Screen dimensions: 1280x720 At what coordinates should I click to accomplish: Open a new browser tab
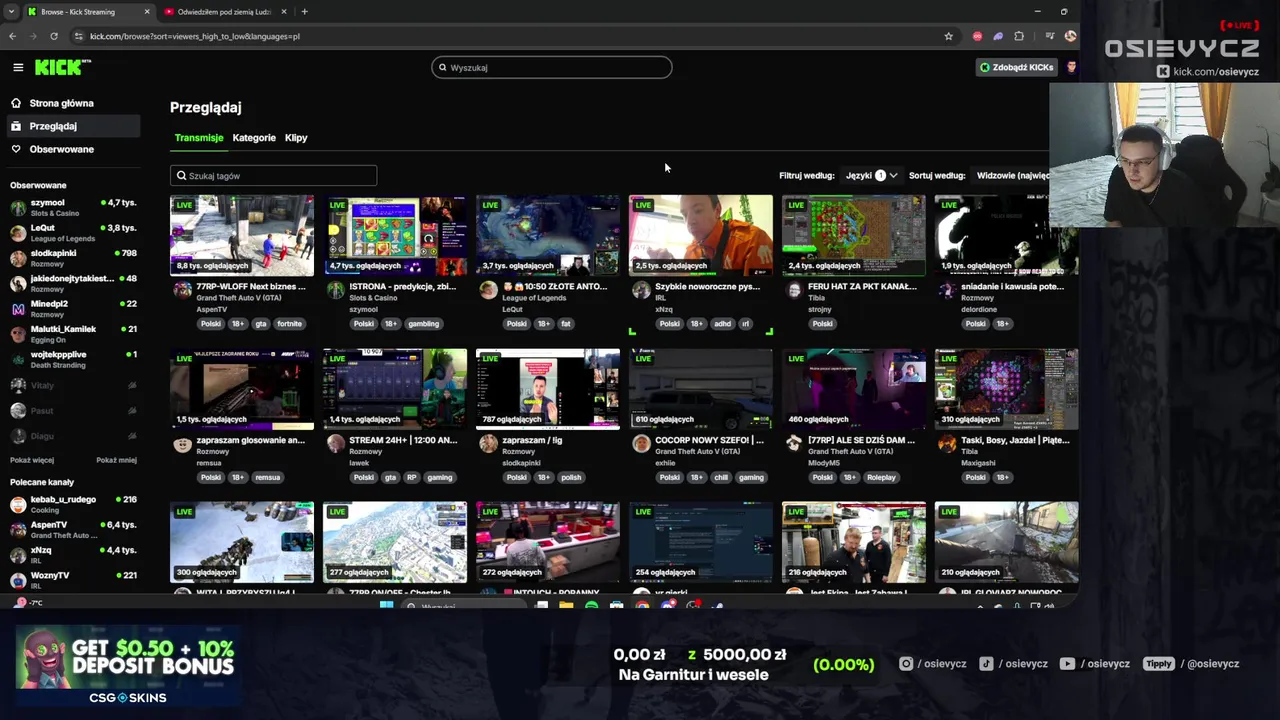pos(304,12)
